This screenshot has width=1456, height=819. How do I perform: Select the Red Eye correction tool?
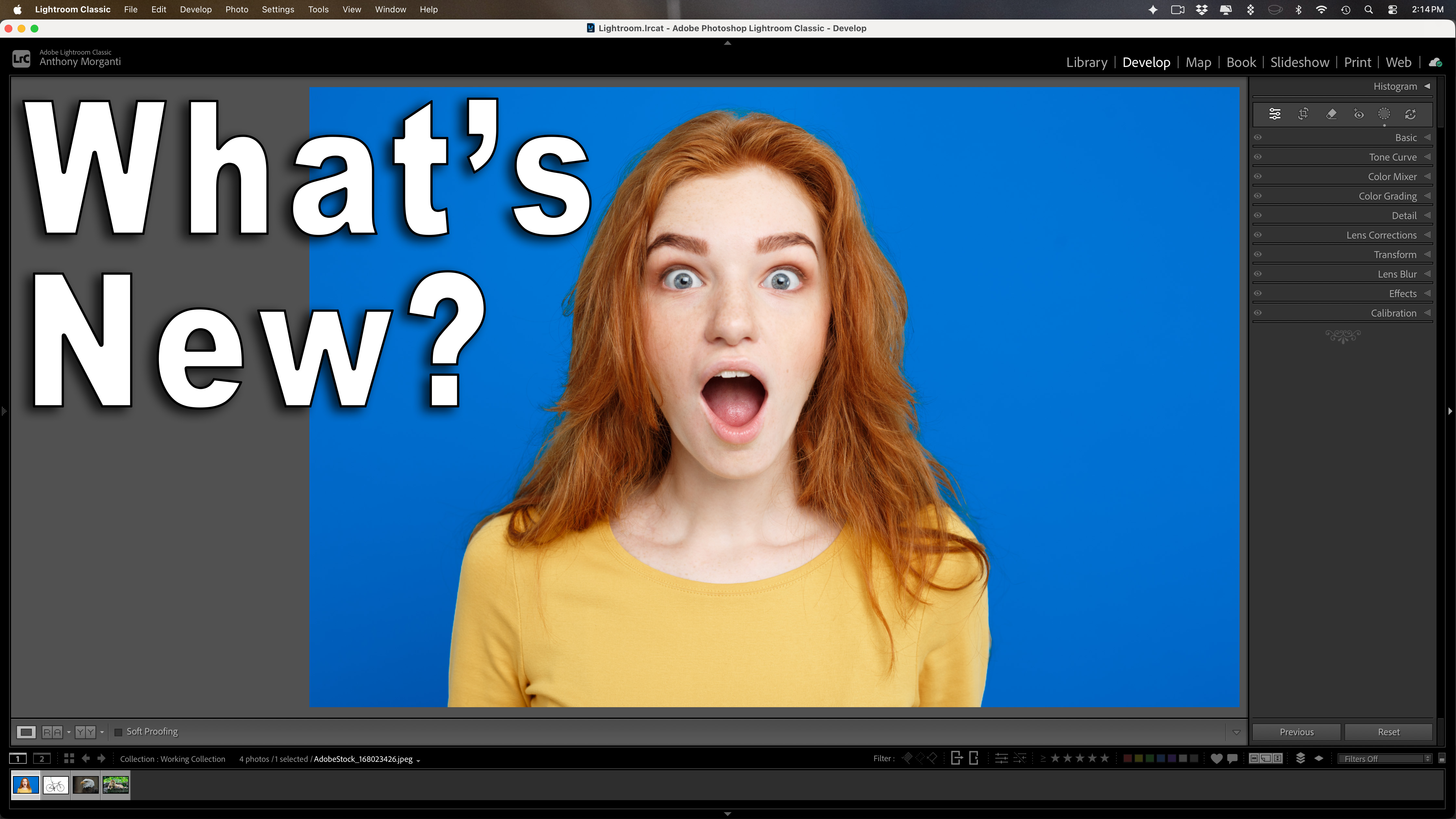(1359, 115)
